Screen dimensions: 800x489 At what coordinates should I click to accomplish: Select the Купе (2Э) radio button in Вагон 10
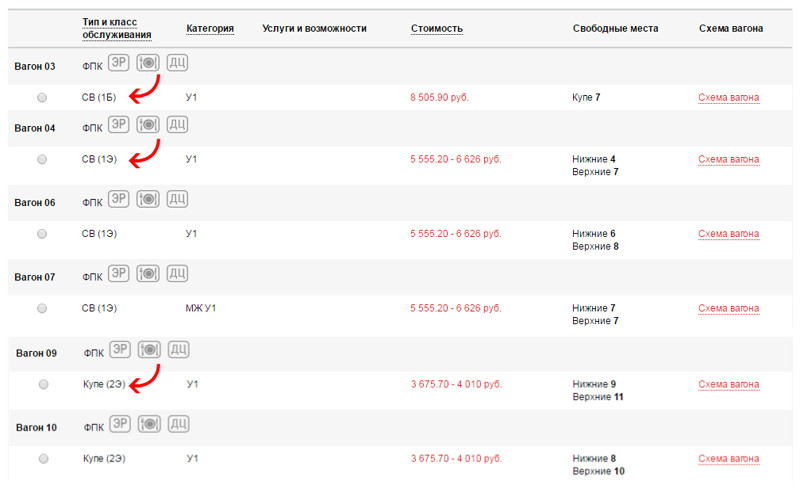43,459
